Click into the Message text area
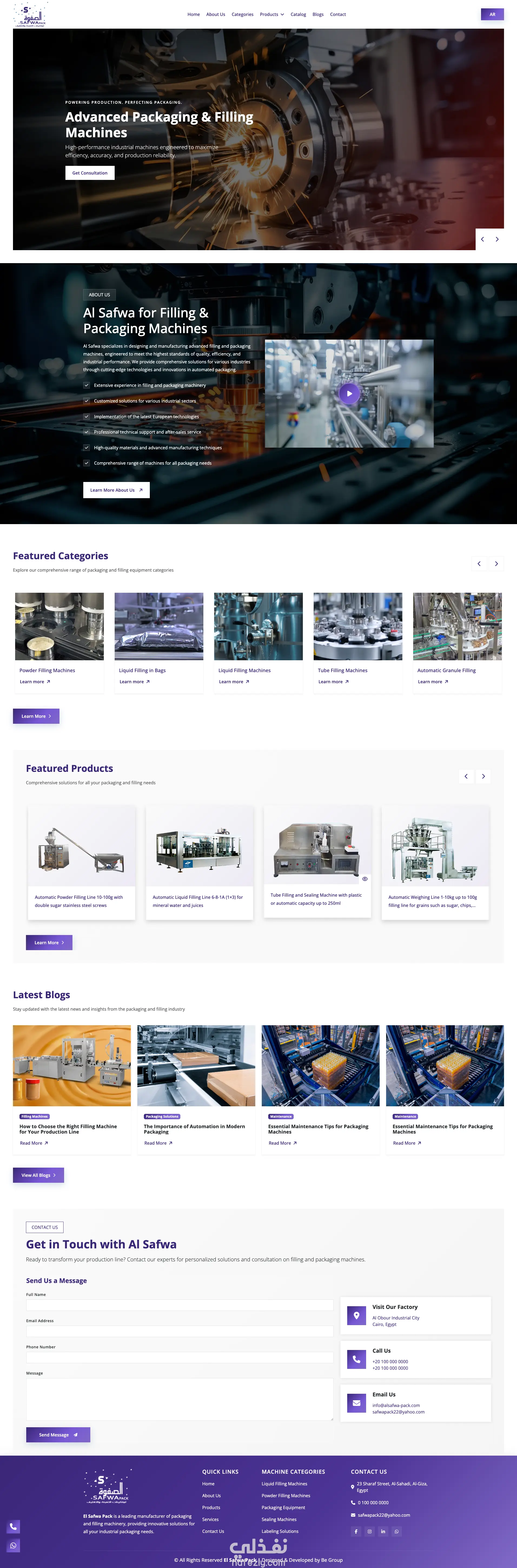Viewport: 517px width, 1568px height. (x=180, y=1399)
